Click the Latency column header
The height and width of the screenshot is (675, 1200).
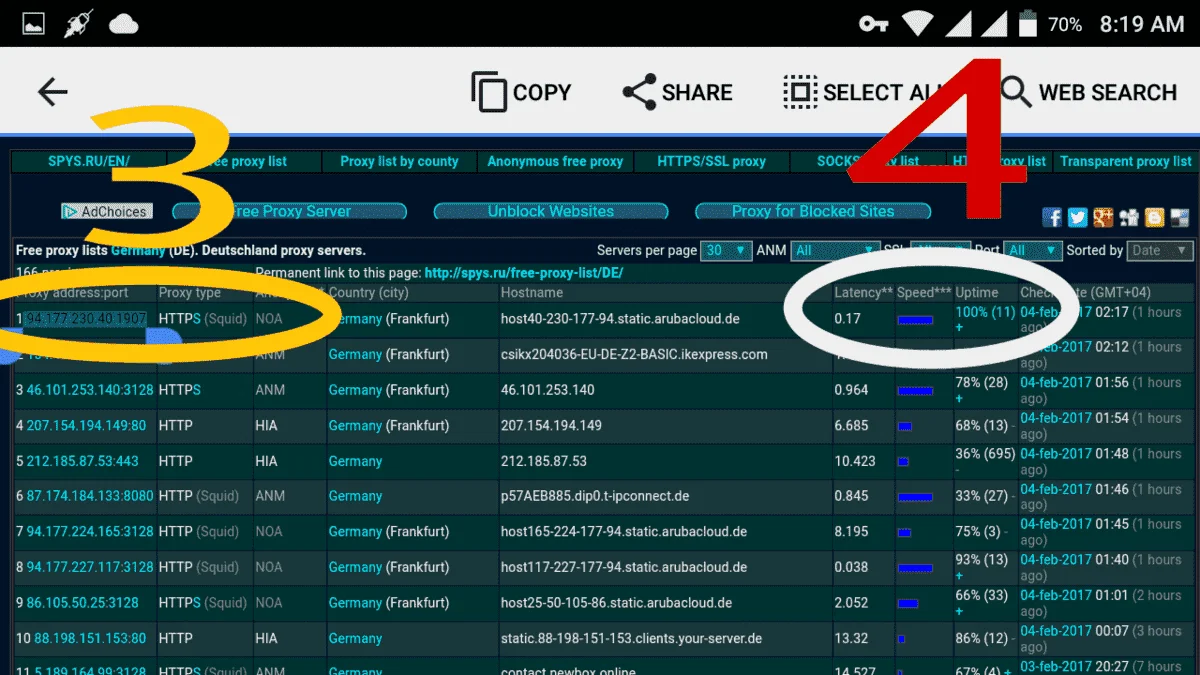pyautogui.click(x=864, y=293)
